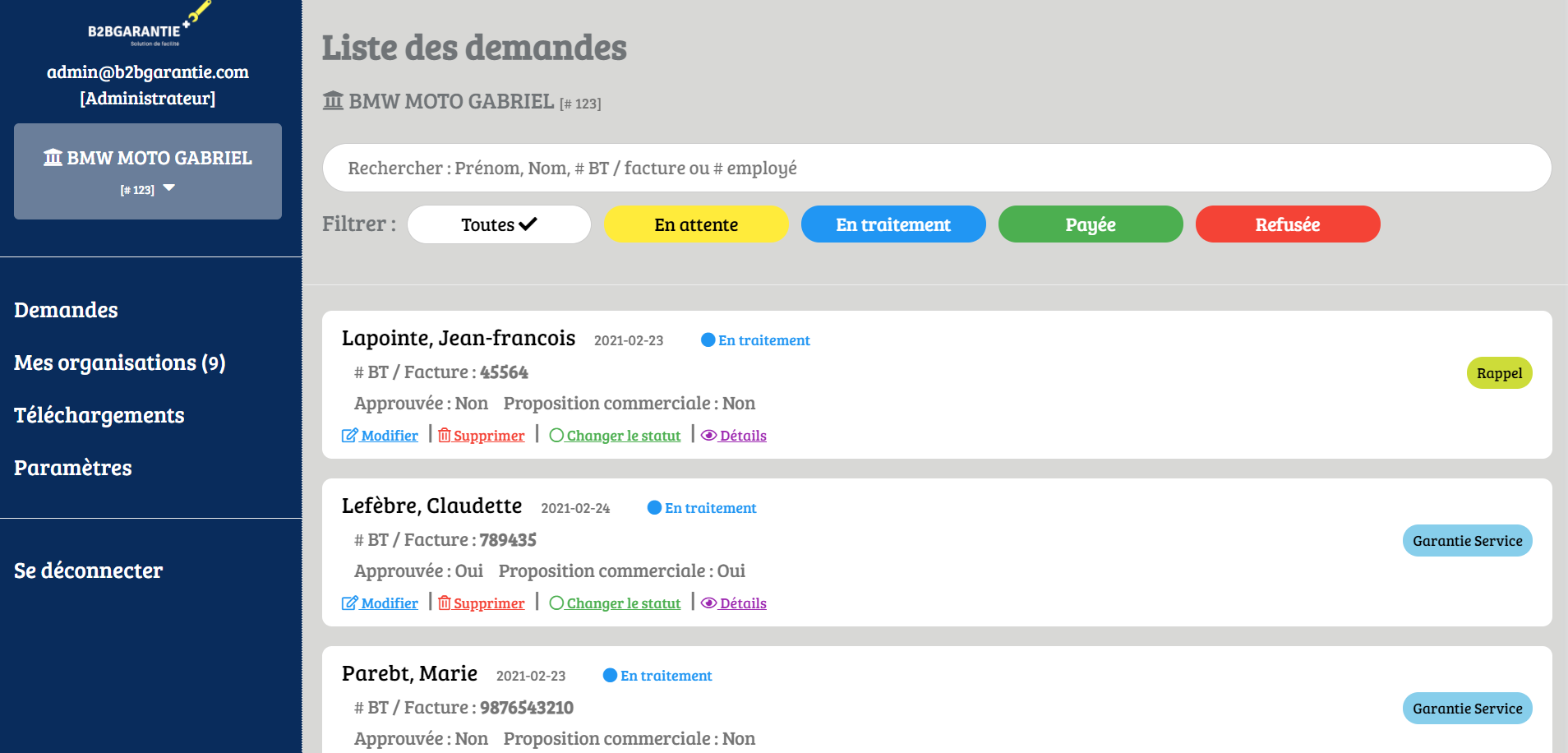1568x753 pixels.
Task: Select the Toutes filter
Action: (499, 224)
